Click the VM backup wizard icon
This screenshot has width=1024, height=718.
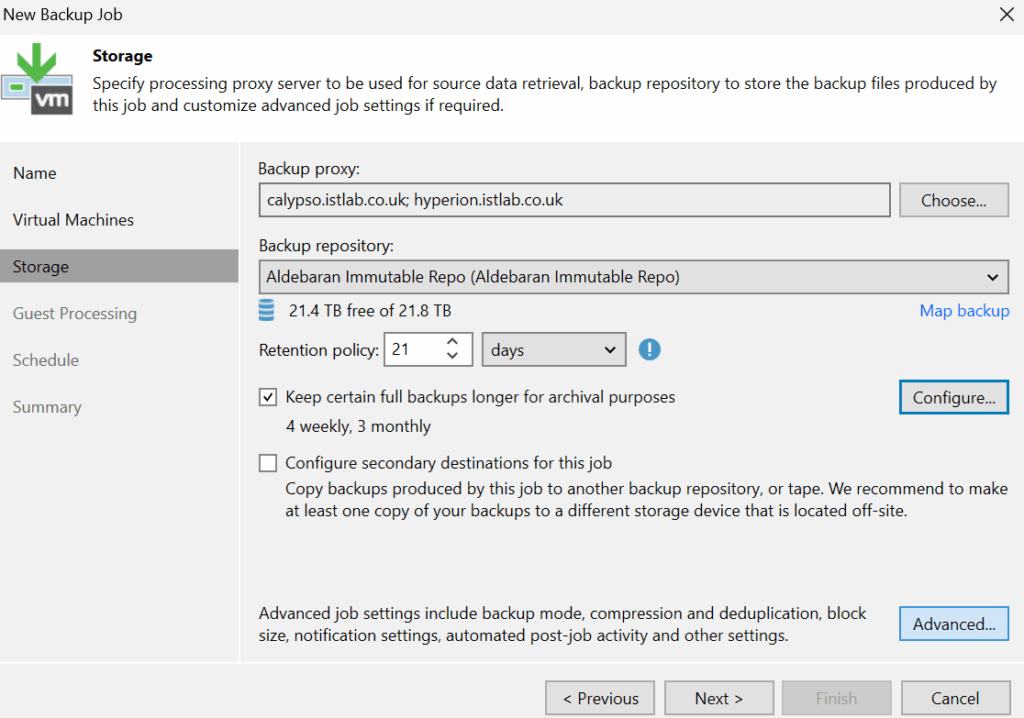click(x=37, y=79)
